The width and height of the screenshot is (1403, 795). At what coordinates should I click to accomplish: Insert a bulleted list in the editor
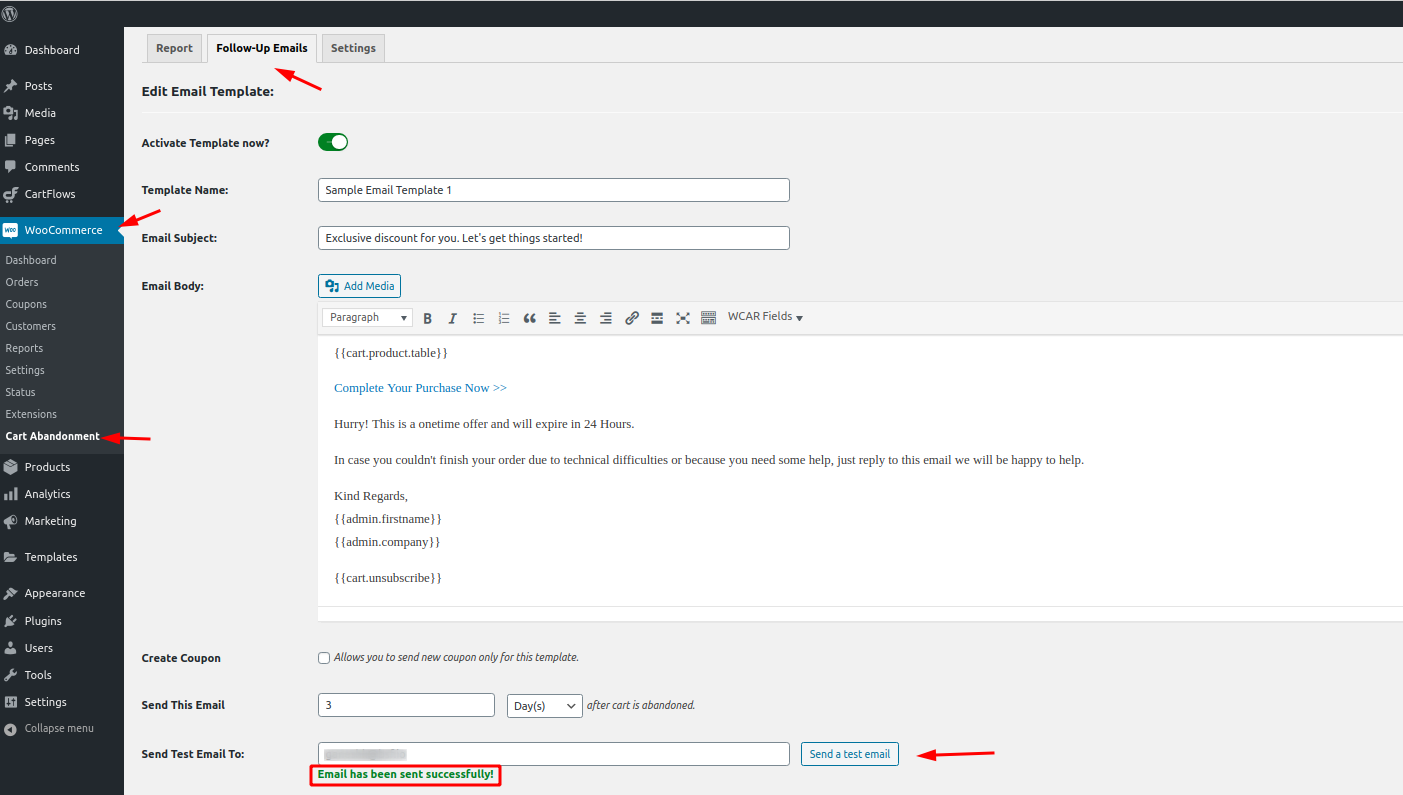click(479, 318)
